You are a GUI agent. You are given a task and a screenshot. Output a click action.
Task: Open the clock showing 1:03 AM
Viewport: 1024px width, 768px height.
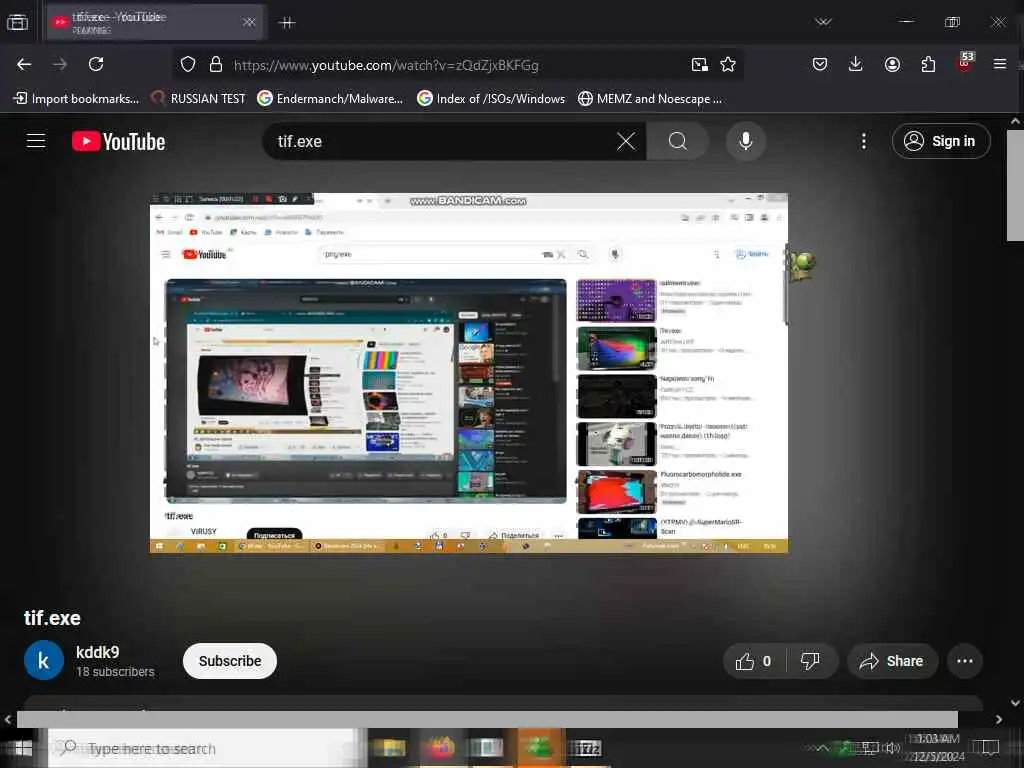[x=938, y=748]
